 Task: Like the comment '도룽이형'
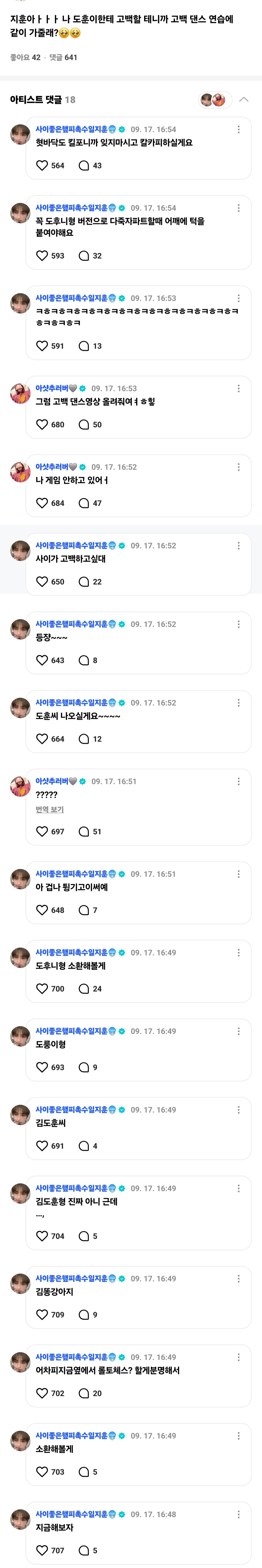pos(42,1068)
